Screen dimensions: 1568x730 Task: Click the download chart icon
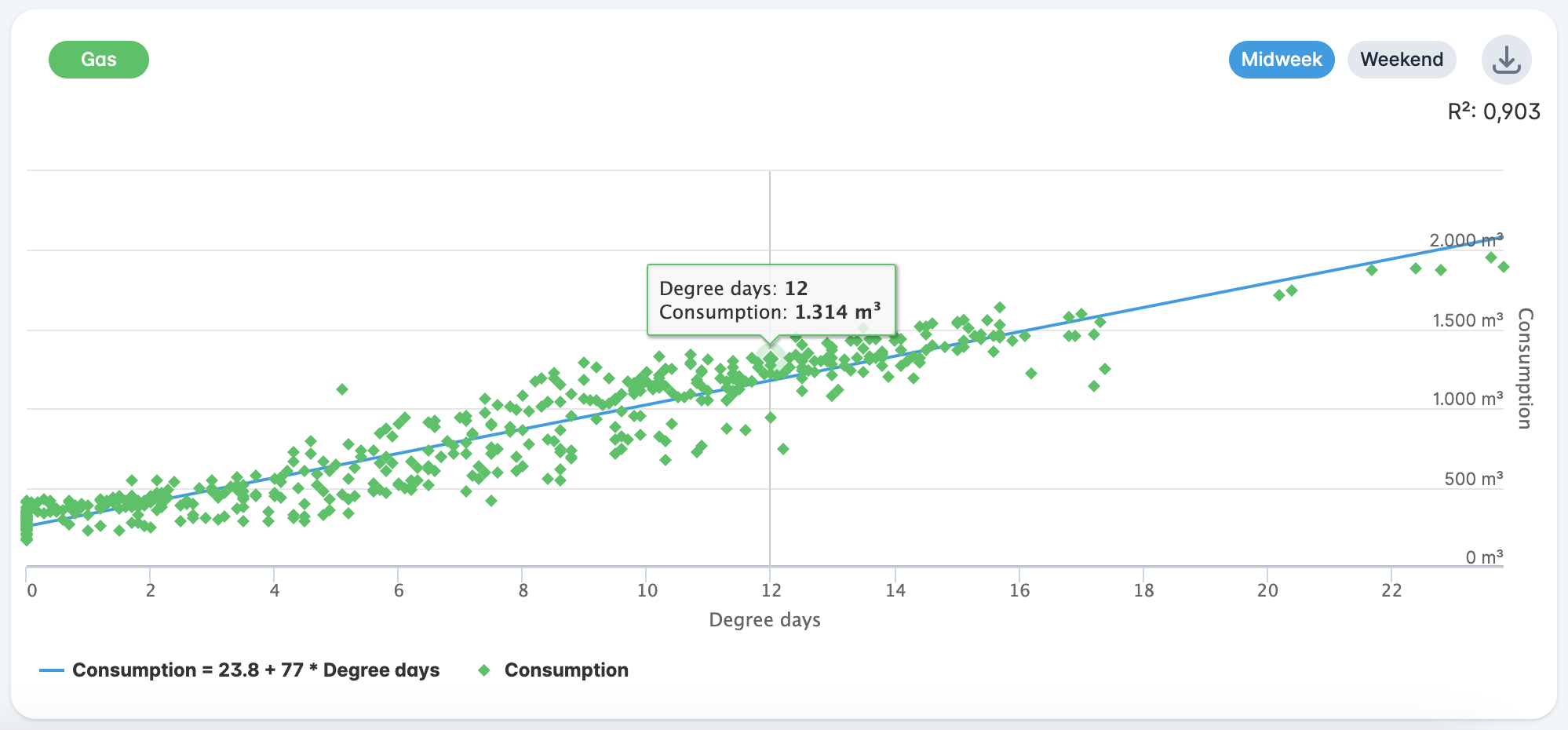tap(1506, 60)
